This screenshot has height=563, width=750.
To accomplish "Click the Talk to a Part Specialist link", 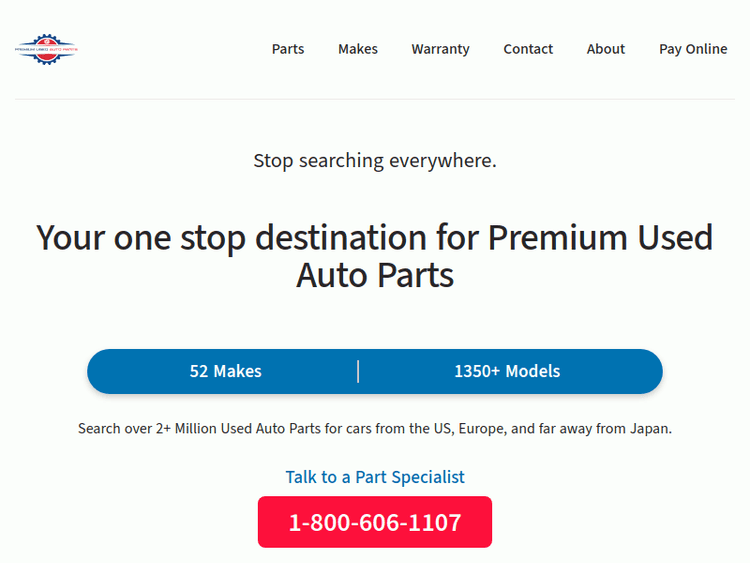I will (x=375, y=477).
